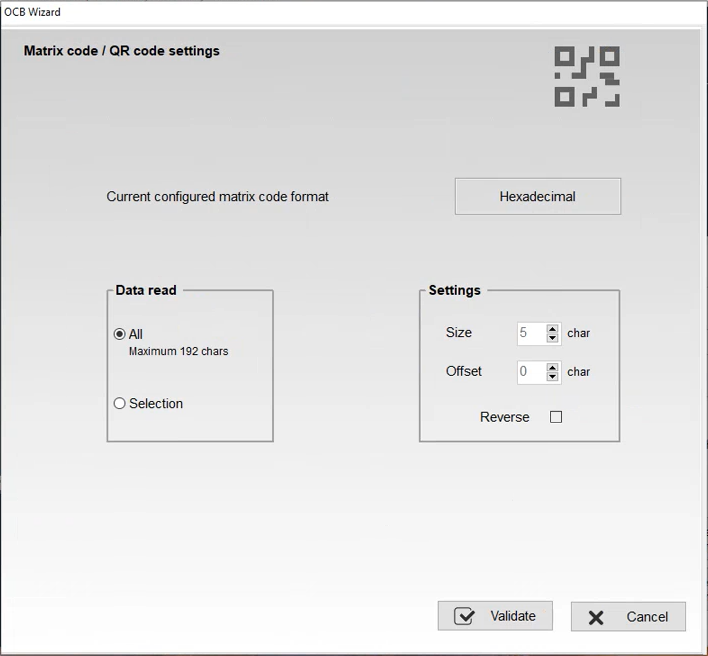Click the Maximum 192 chars text

pos(178,352)
